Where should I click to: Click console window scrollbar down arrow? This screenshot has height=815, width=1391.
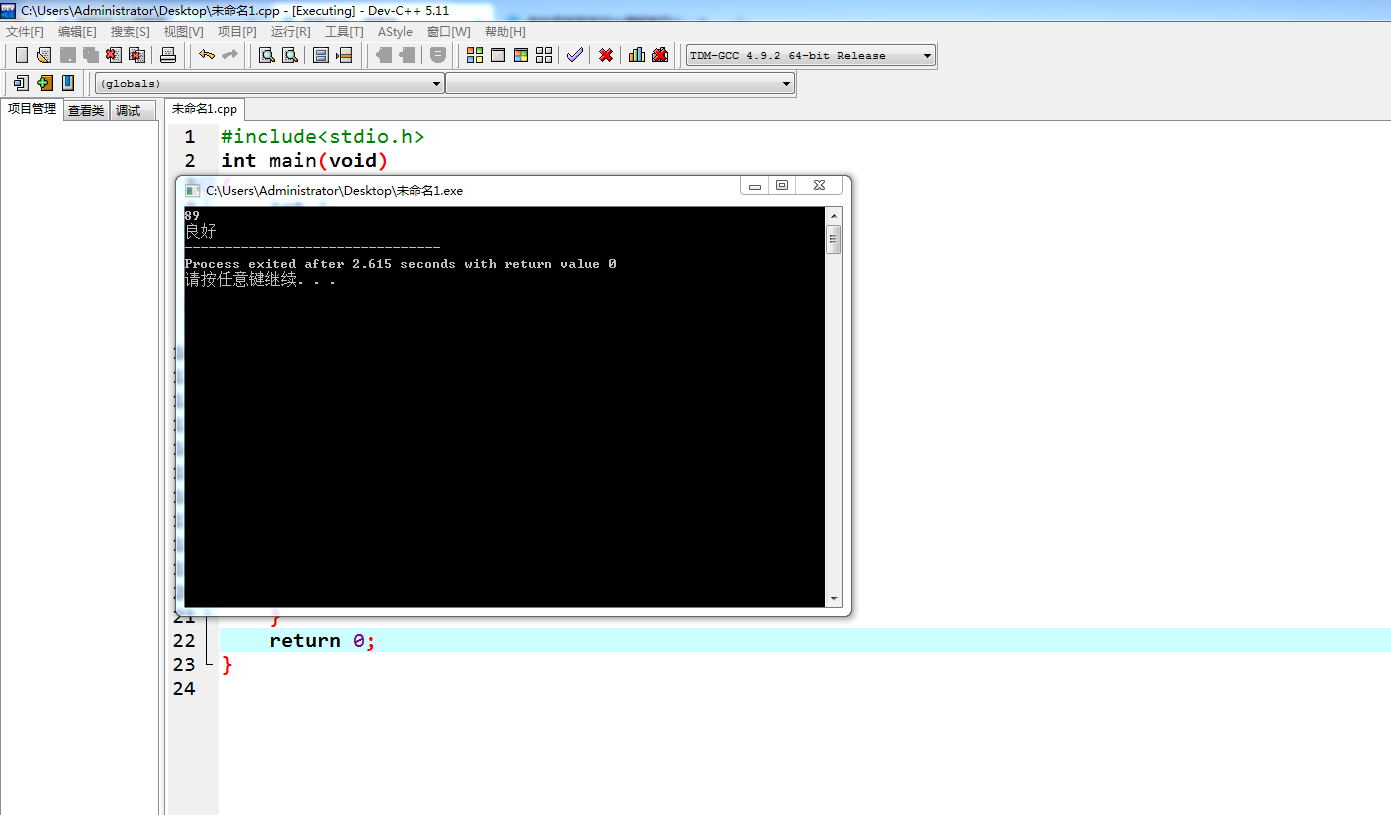(x=834, y=599)
